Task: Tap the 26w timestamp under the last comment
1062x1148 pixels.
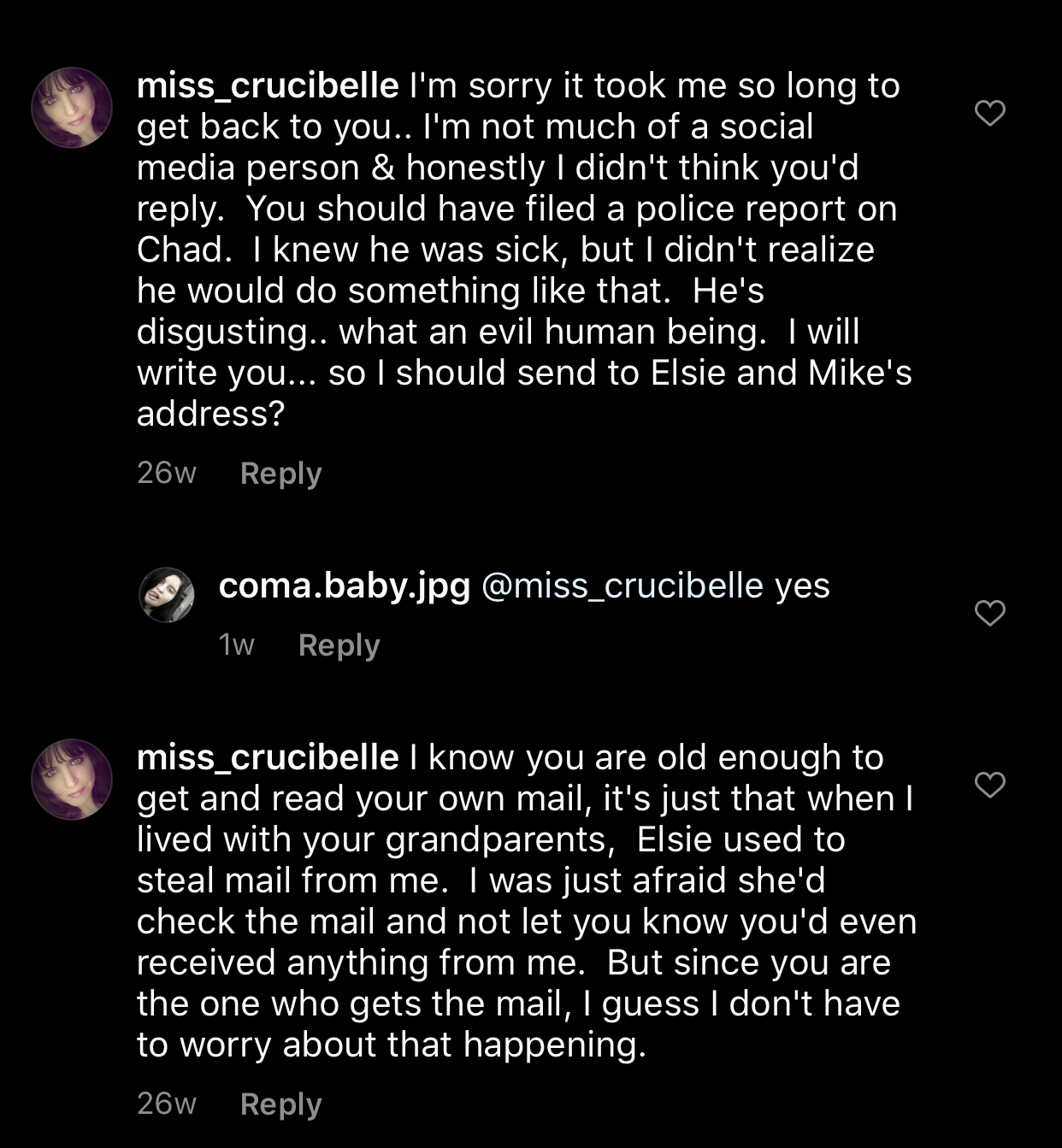Action: (x=167, y=1104)
